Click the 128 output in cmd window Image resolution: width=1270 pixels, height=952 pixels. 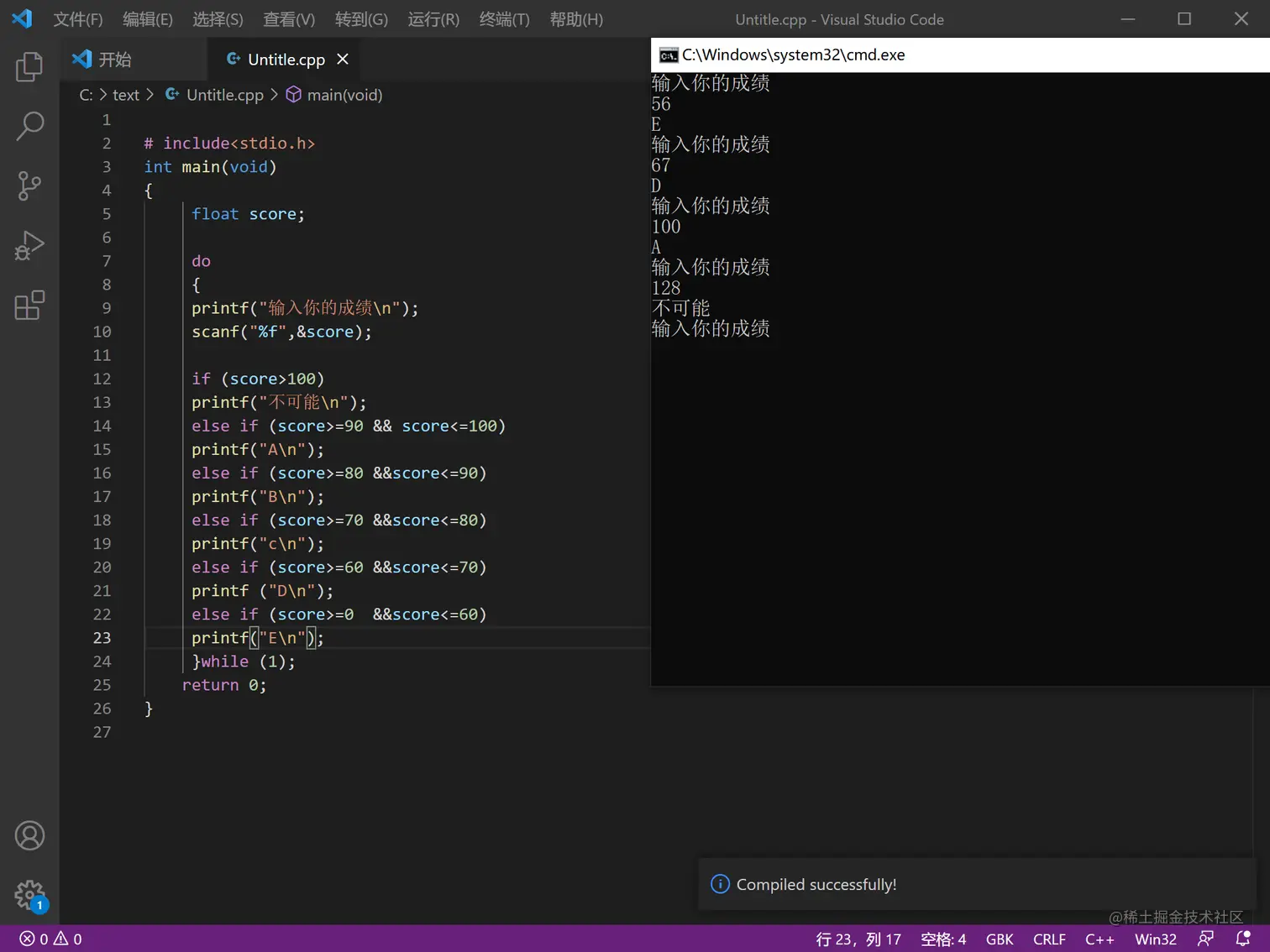point(666,288)
